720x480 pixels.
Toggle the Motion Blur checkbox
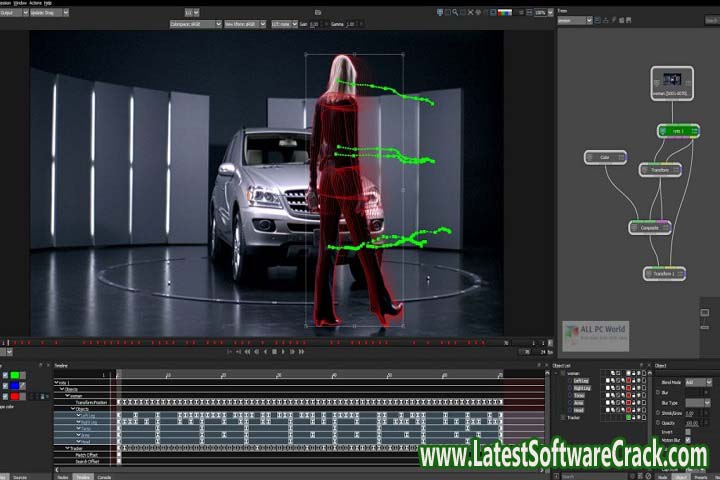pyautogui.click(x=688, y=440)
